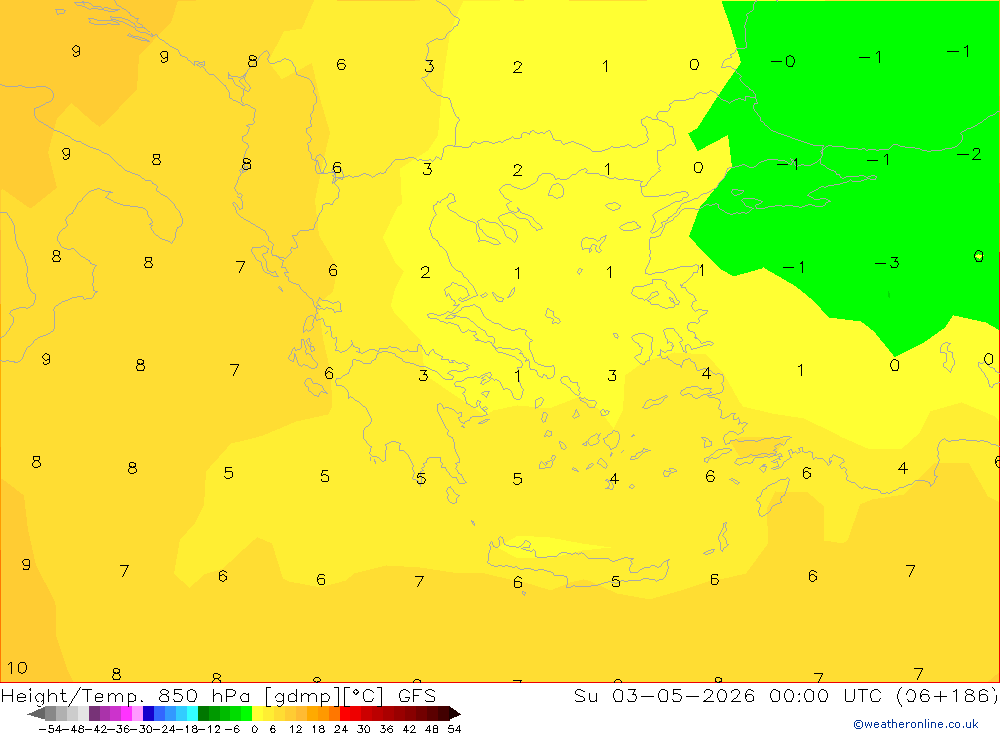Click the '-54' label on the color scale
The height and width of the screenshot is (733, 1000).
[x=50, y=729]
